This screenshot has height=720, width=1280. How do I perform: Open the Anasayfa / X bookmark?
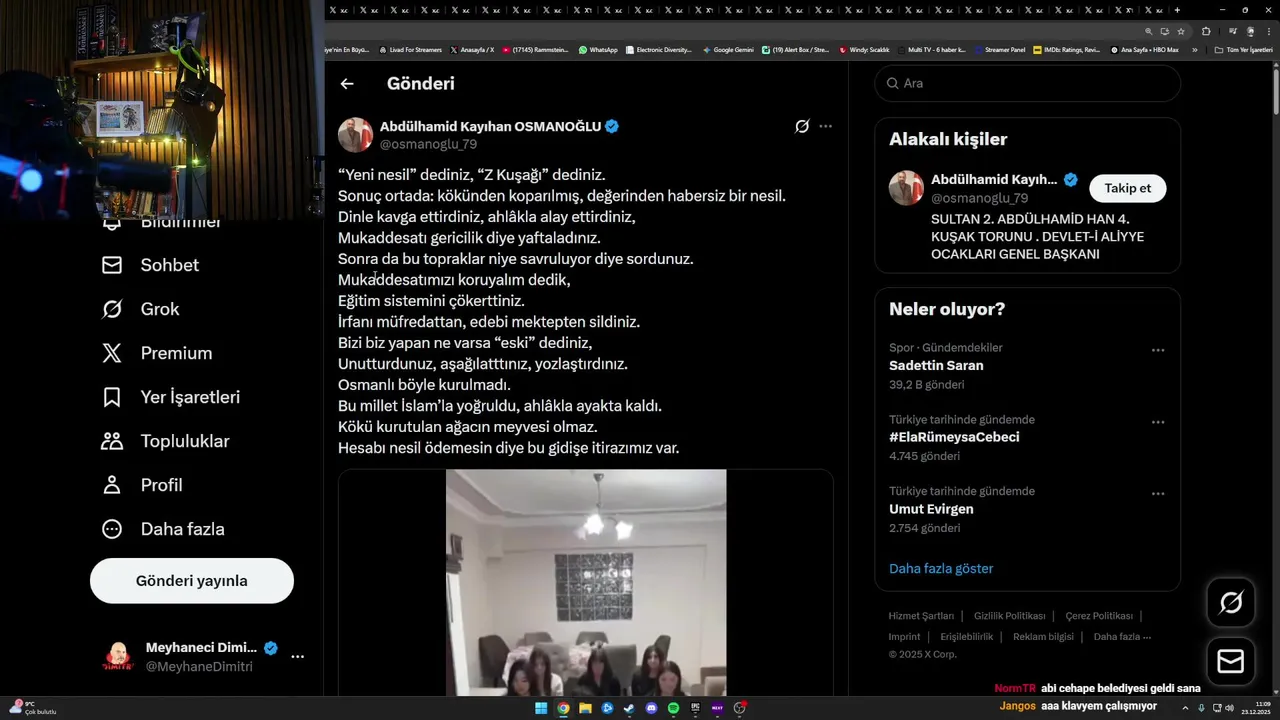pyautogui.click(x=472, y=49)
